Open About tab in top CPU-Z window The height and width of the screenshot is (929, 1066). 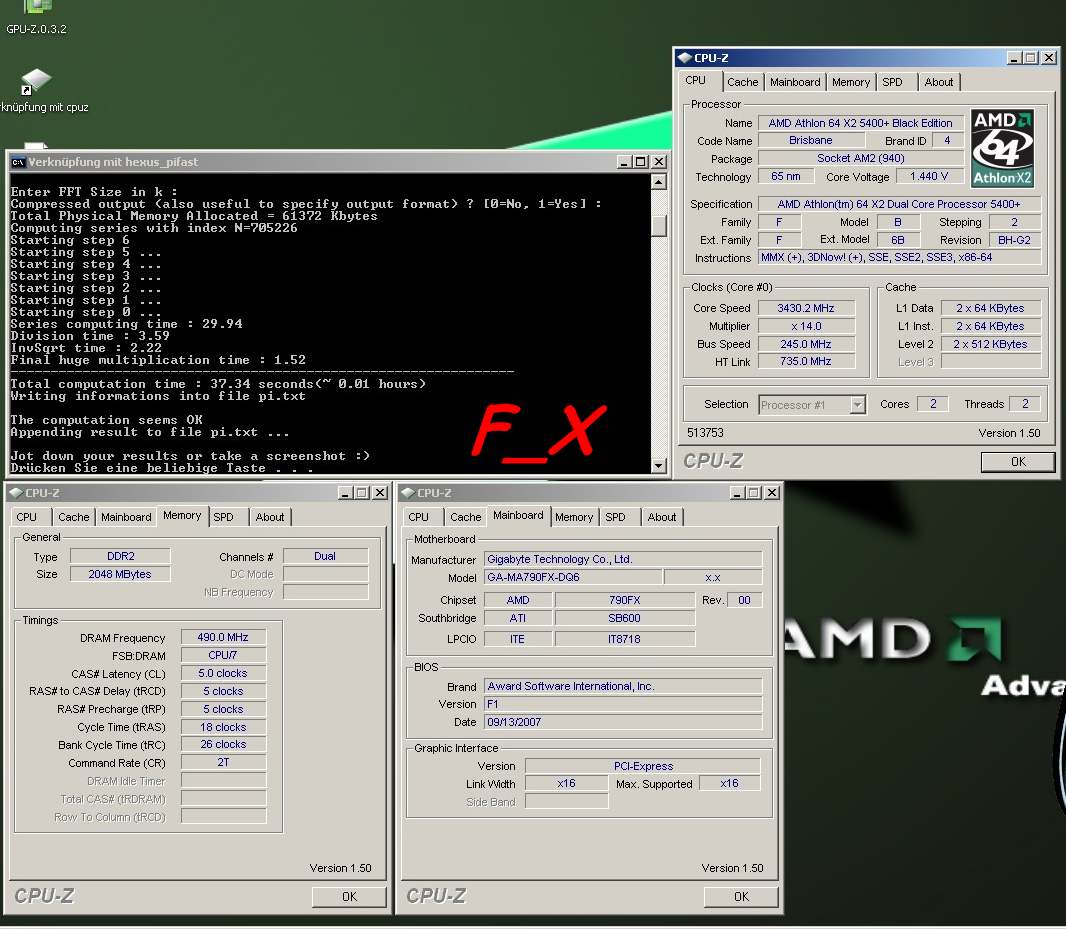[938, 82]
